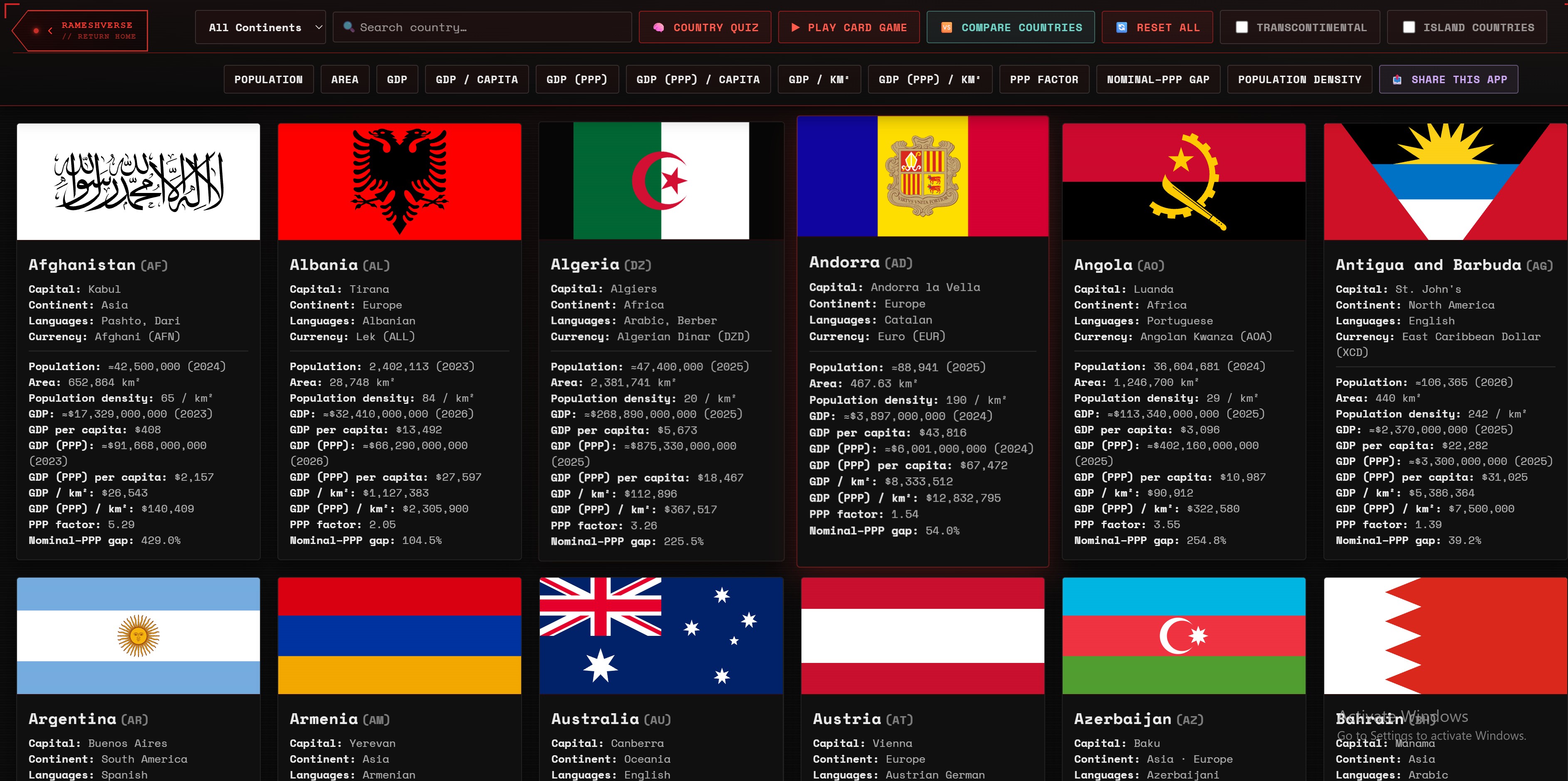The height and width of the screenshot is (781, 1568).
Task: Click the Andorra (AD) card title
Action: click(x=861, y=262)
